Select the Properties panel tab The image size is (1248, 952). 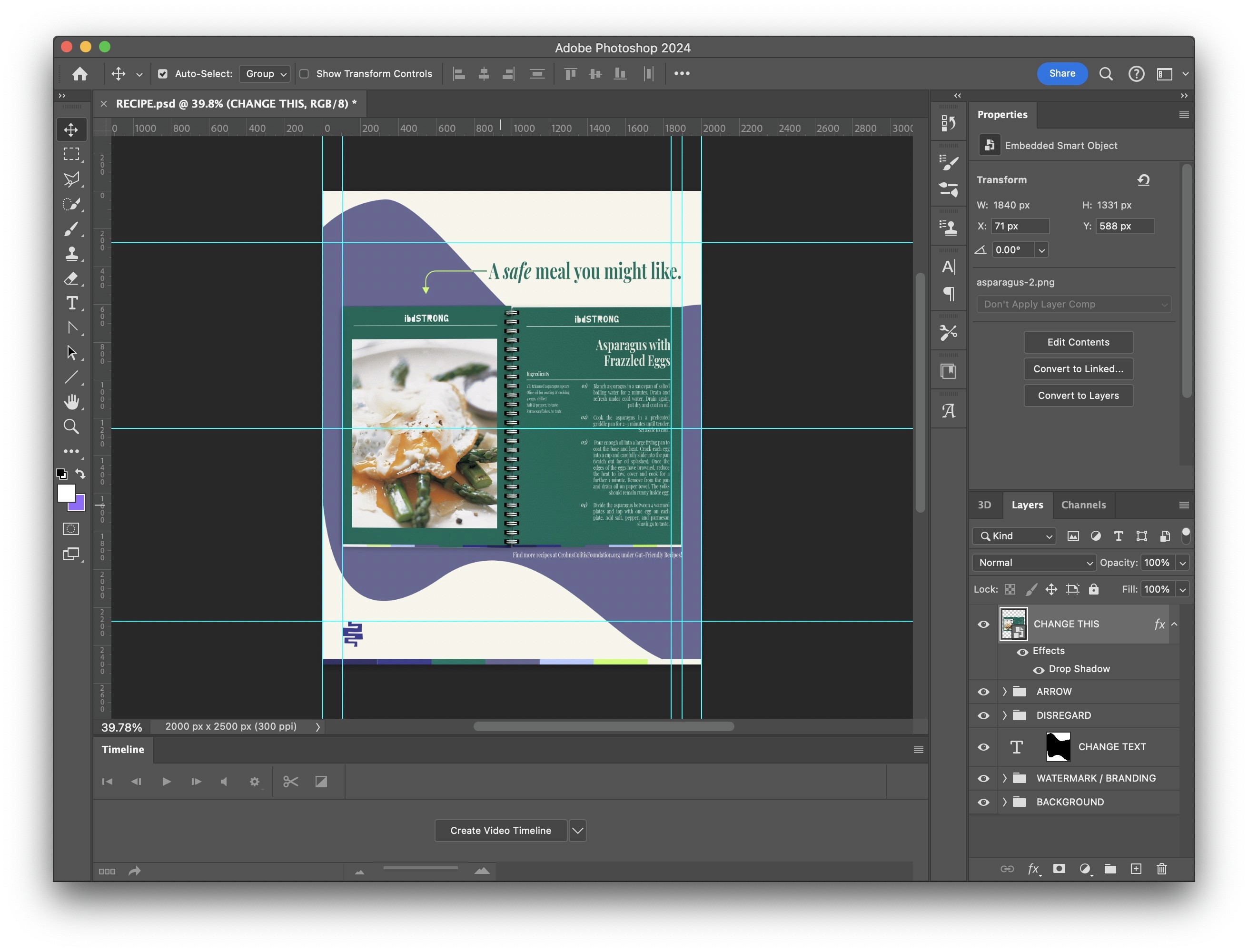(1002, 114)
